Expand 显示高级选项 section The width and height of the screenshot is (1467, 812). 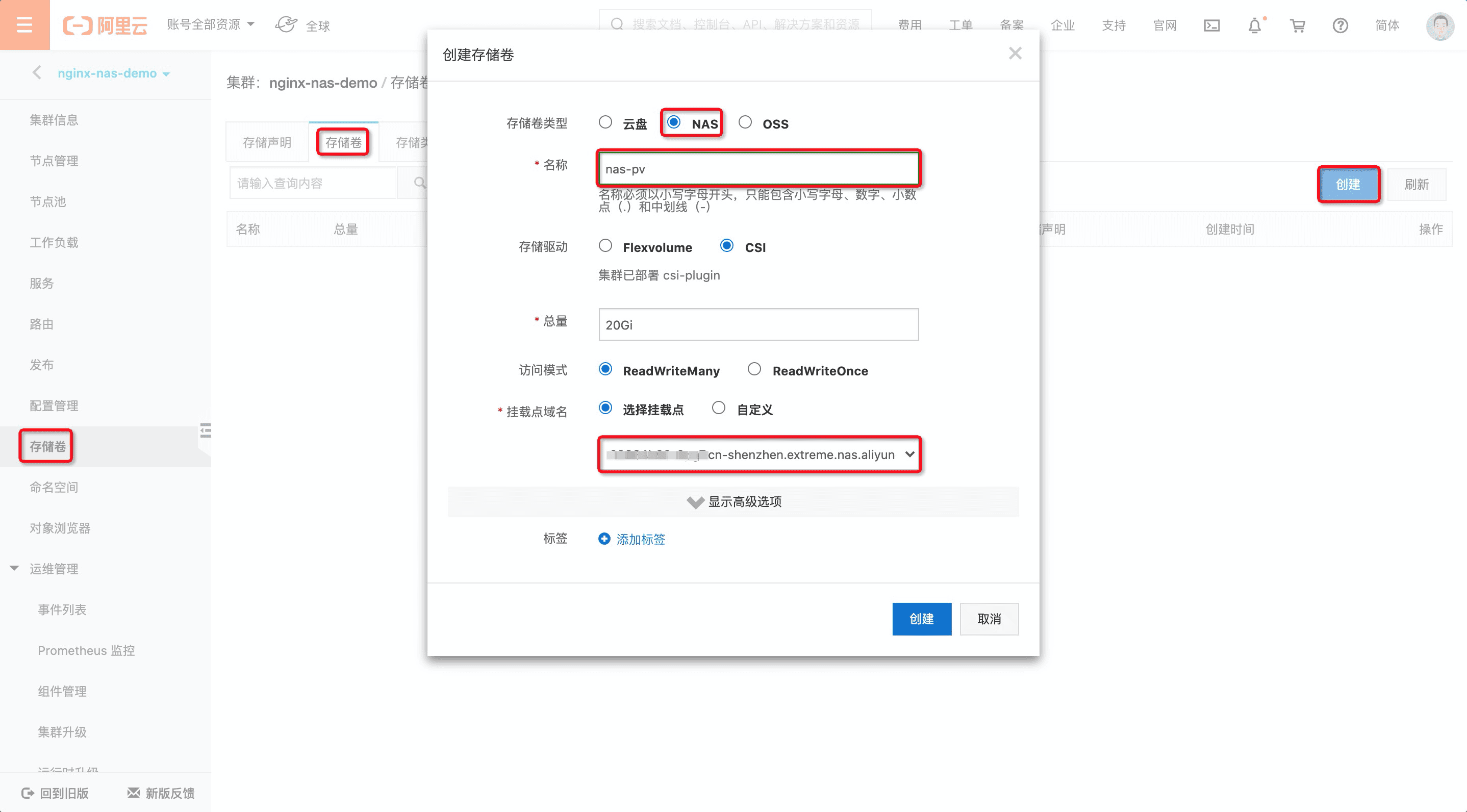click(x=735, y=502)
